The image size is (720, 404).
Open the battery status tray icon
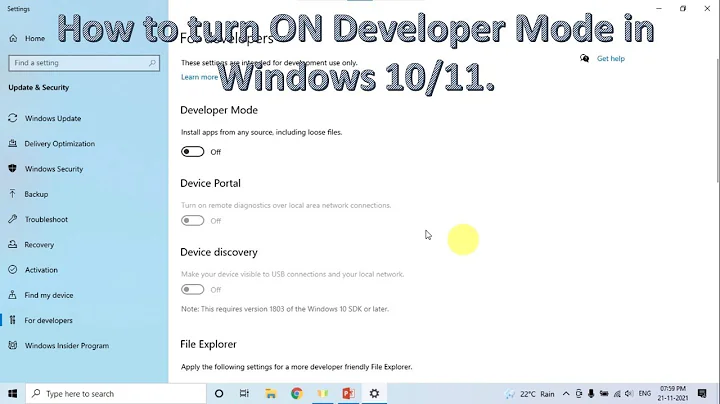tap(604, 394)
